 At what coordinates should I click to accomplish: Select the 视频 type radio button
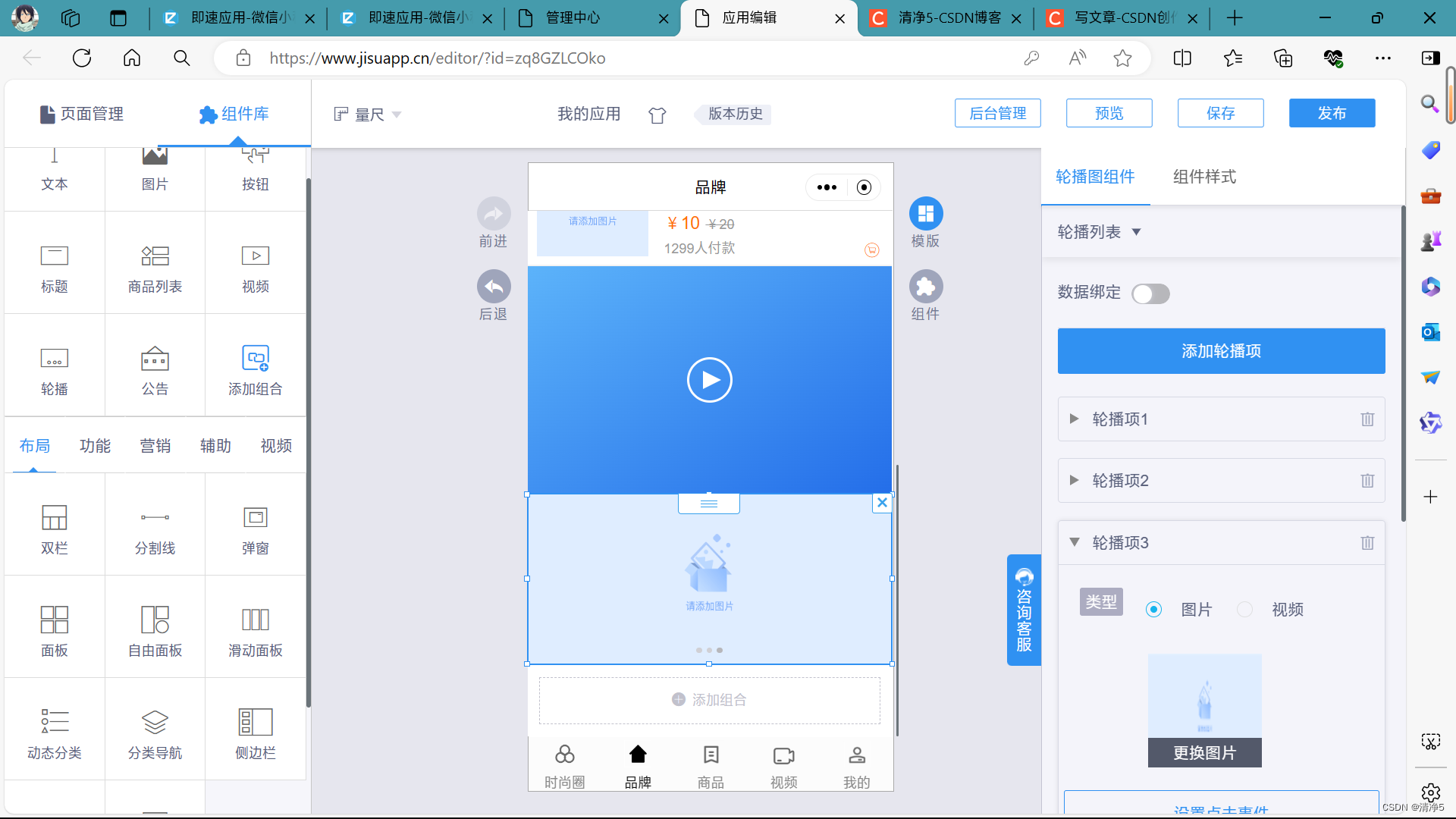pyautogui.click(x=1244, y=610)
